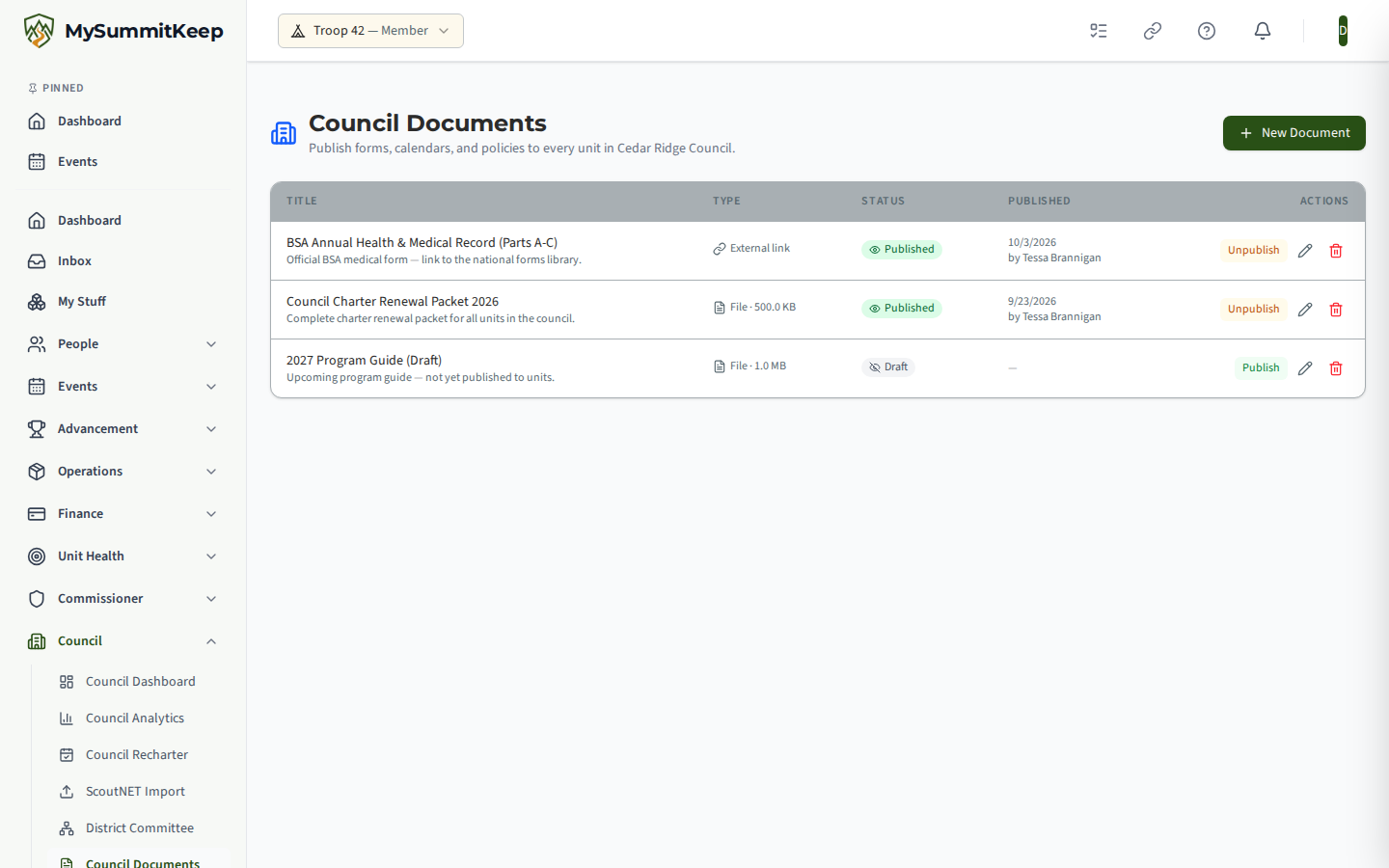
Task: Edit Council Charter Renewal Packet 2026
Action: coord(1305,310)
